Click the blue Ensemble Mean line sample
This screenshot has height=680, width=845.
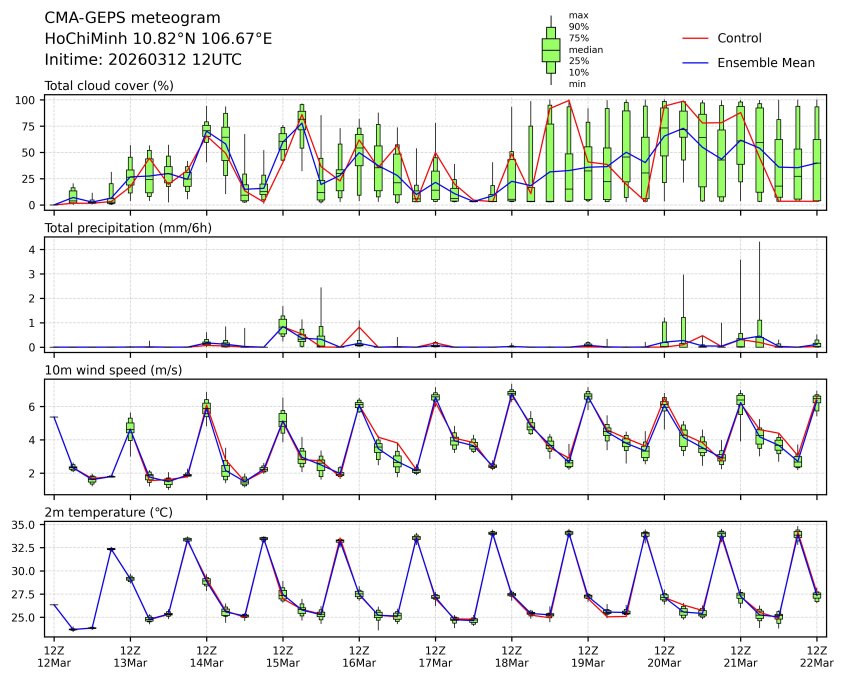pos(695,62)
